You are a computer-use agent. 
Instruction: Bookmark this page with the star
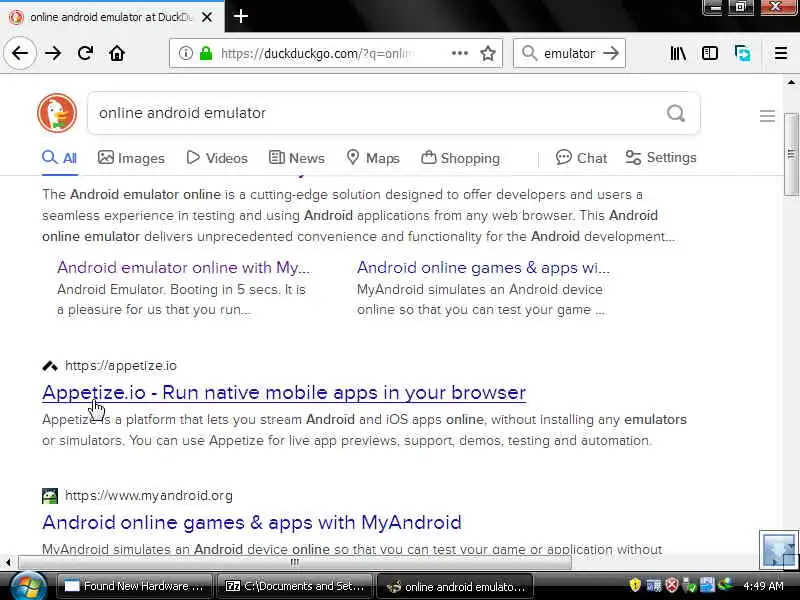[488, 53]
